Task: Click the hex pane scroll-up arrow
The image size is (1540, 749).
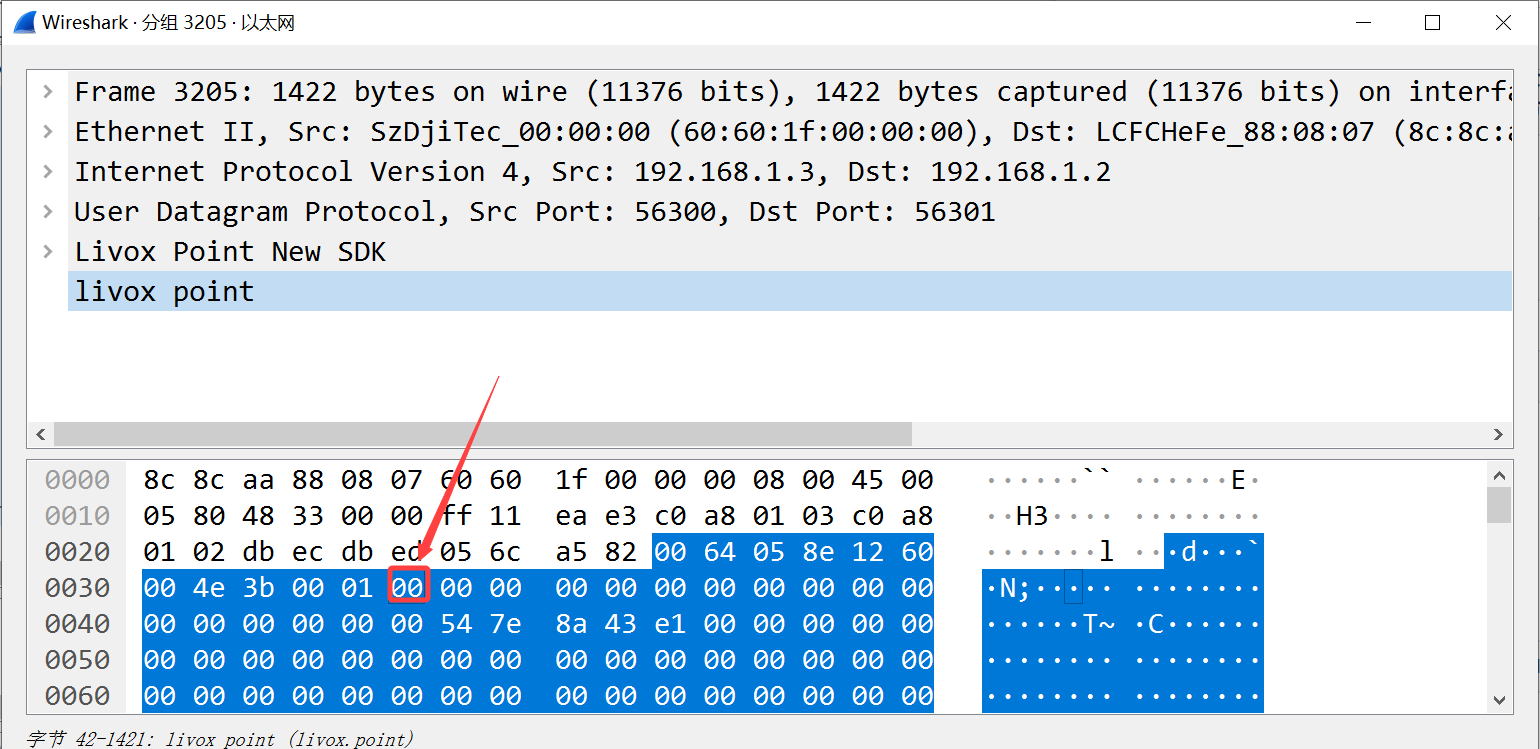Action: click(x=1498, y=476)
